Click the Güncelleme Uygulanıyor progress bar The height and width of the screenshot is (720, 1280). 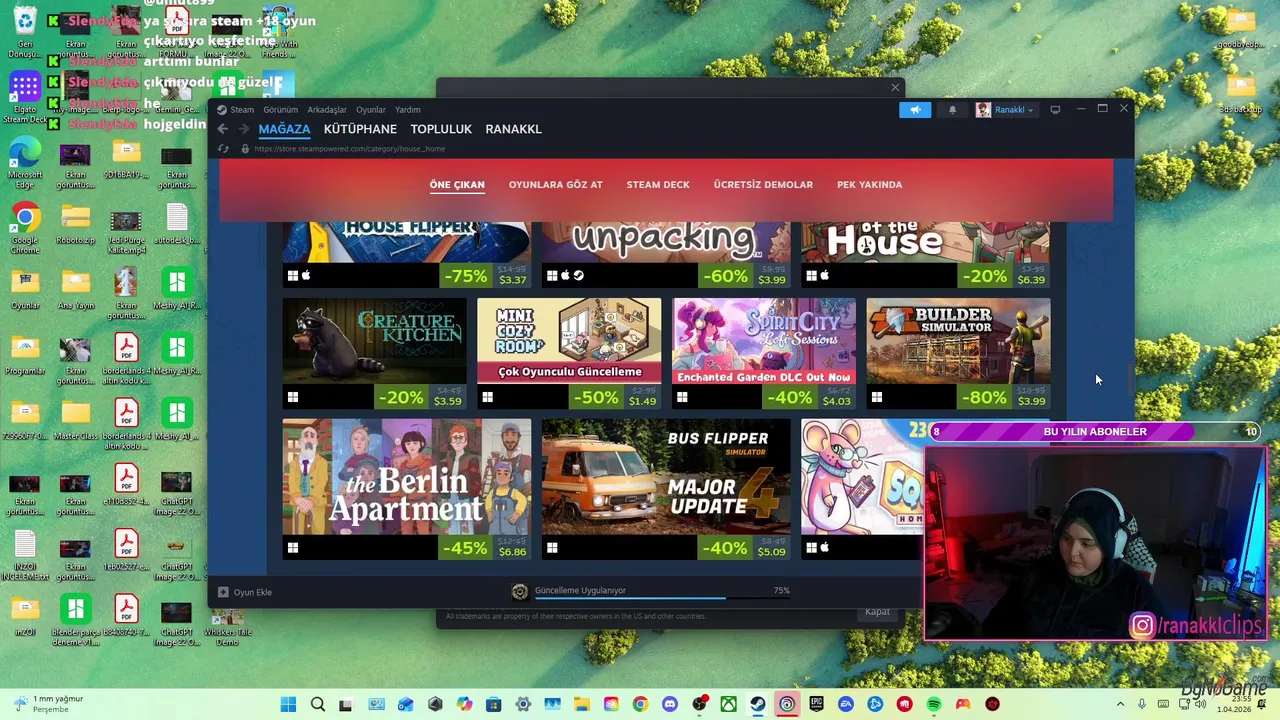[x=664, y=598]
